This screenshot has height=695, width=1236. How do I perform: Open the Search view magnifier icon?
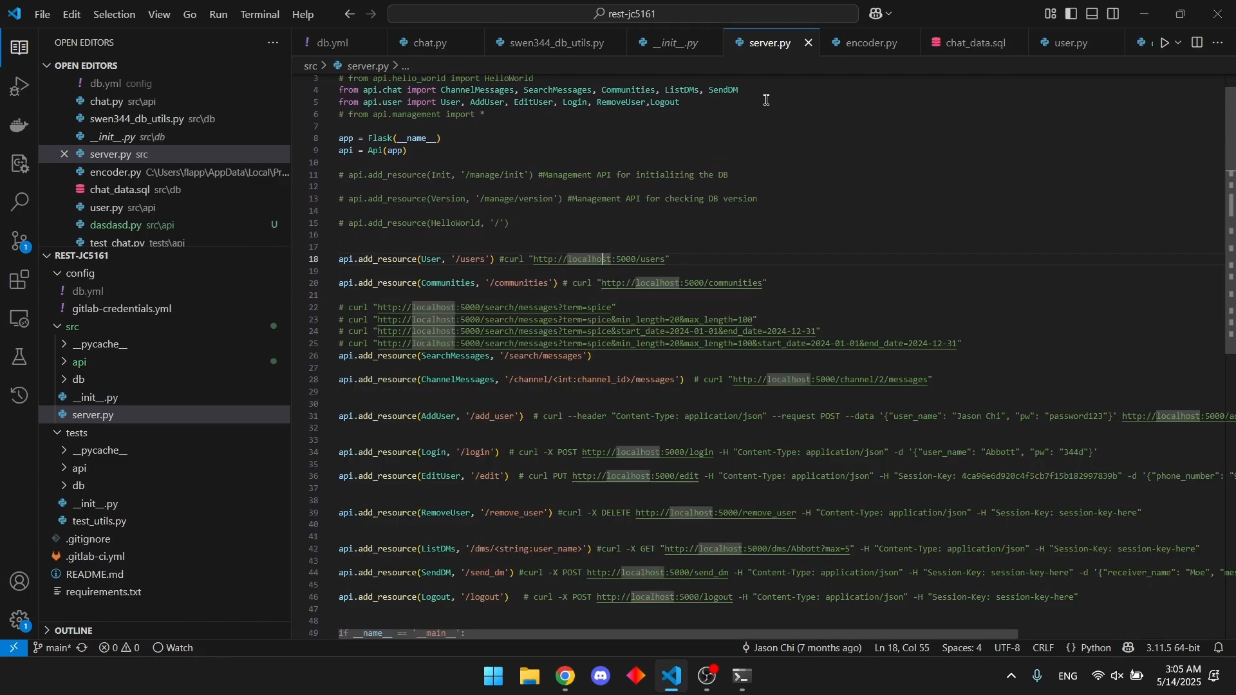pyautogui.click(x=19, y=202)
